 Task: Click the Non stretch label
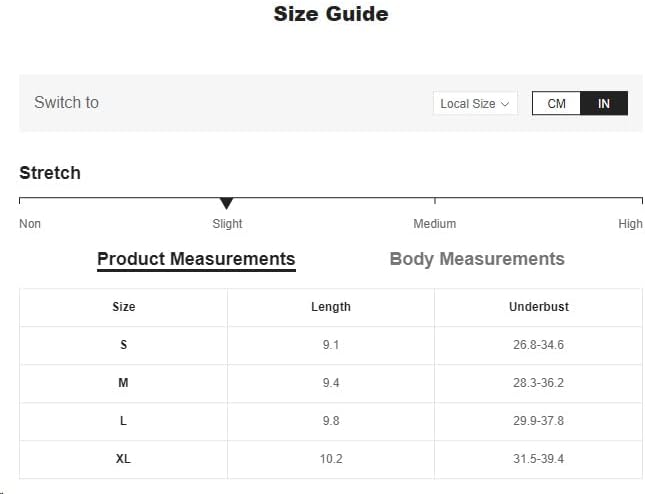30,224
